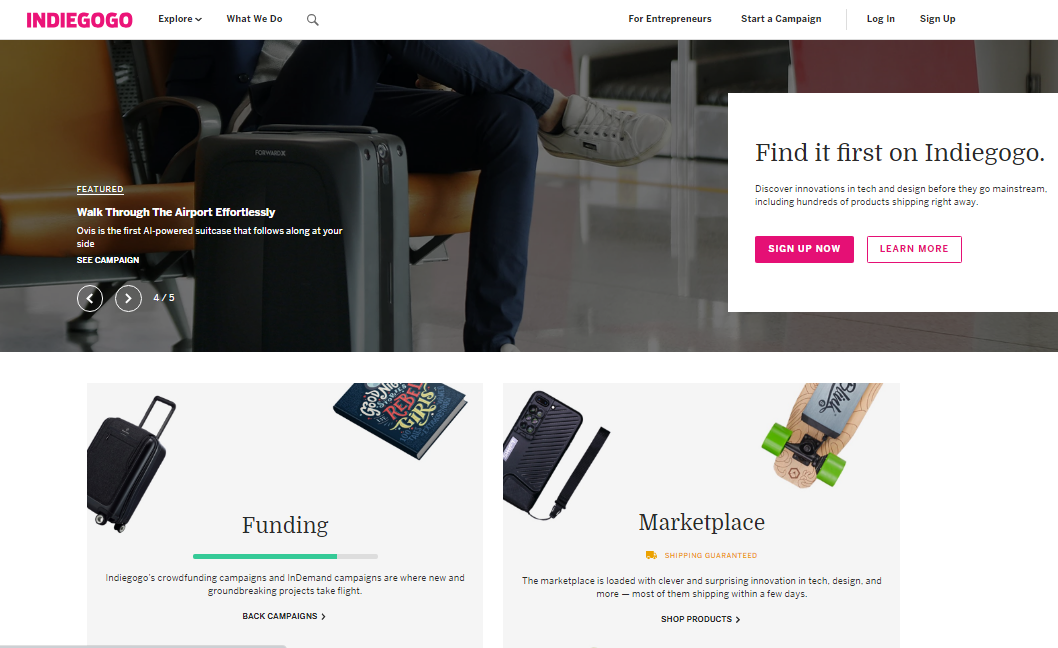Advance to next featured slide arrow
The height and width of the screenshot is (648, 1058).
128,298
